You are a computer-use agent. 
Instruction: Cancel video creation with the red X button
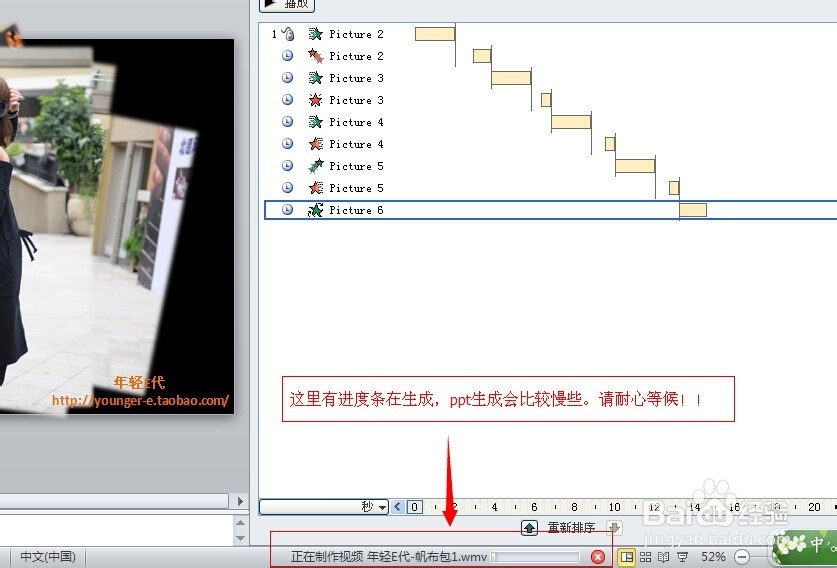598,557
